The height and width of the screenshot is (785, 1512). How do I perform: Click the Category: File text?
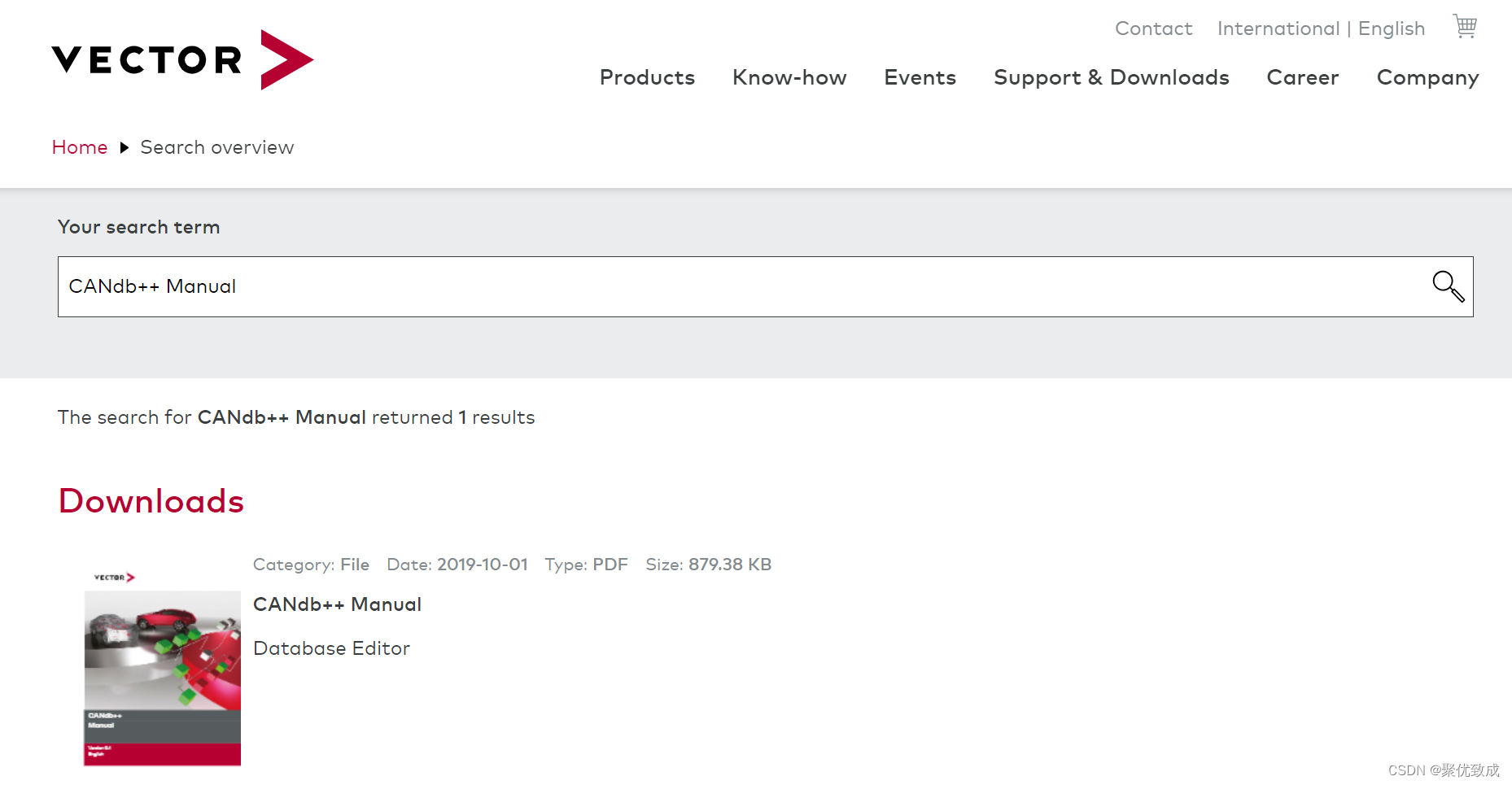pos(311,565)
